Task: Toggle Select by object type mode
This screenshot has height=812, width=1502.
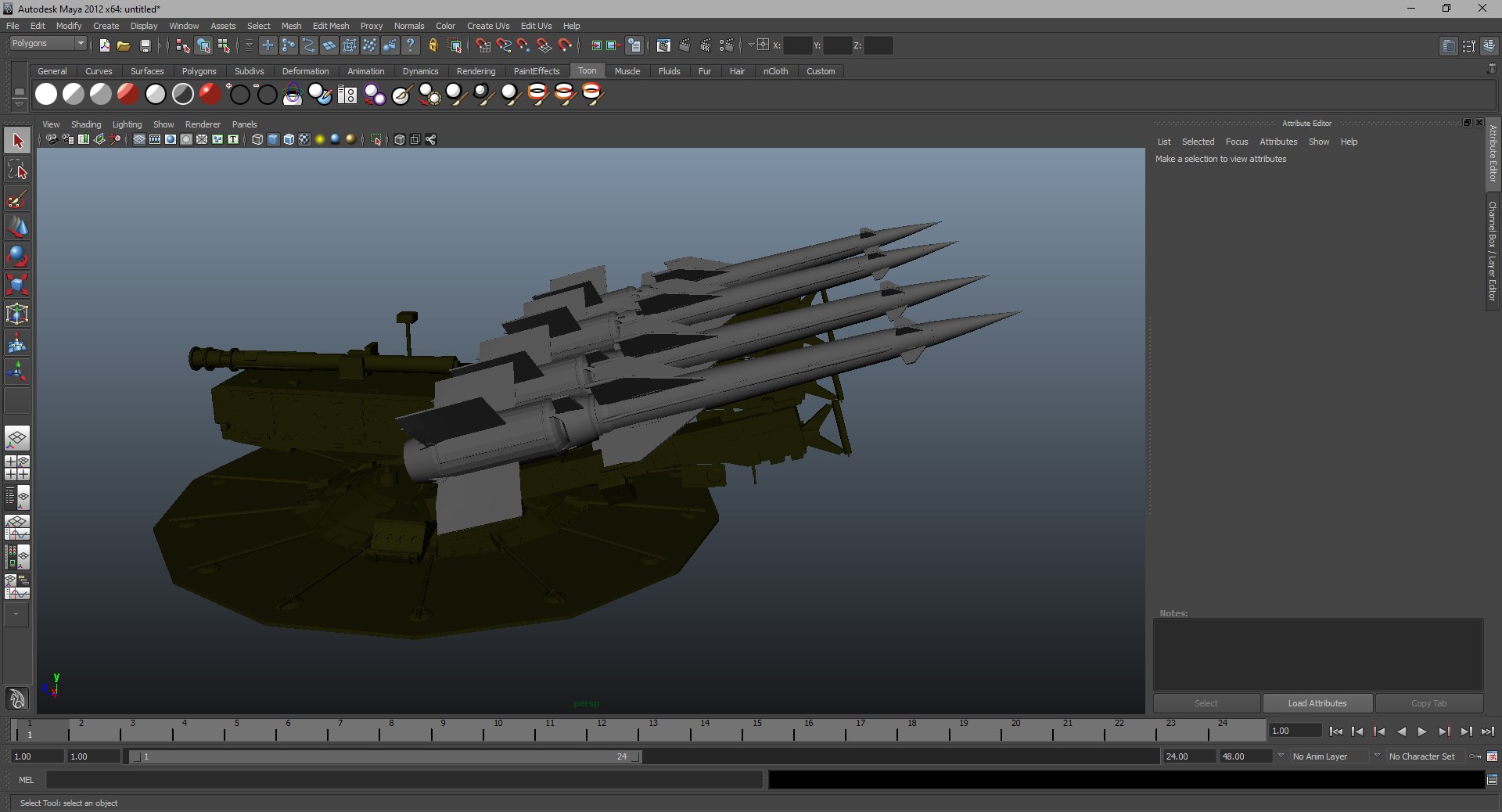Action: (203, 46)
